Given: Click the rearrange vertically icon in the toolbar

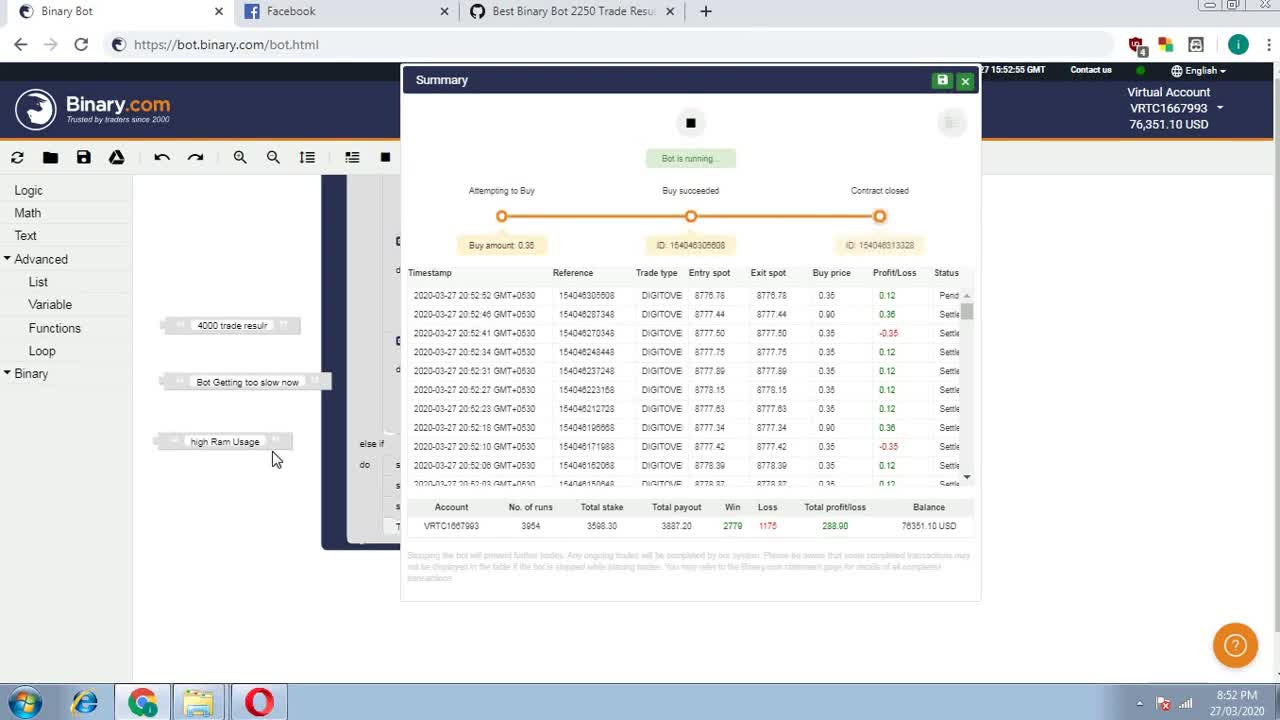Looking at the screenshot, I should [x=307, y=157].
